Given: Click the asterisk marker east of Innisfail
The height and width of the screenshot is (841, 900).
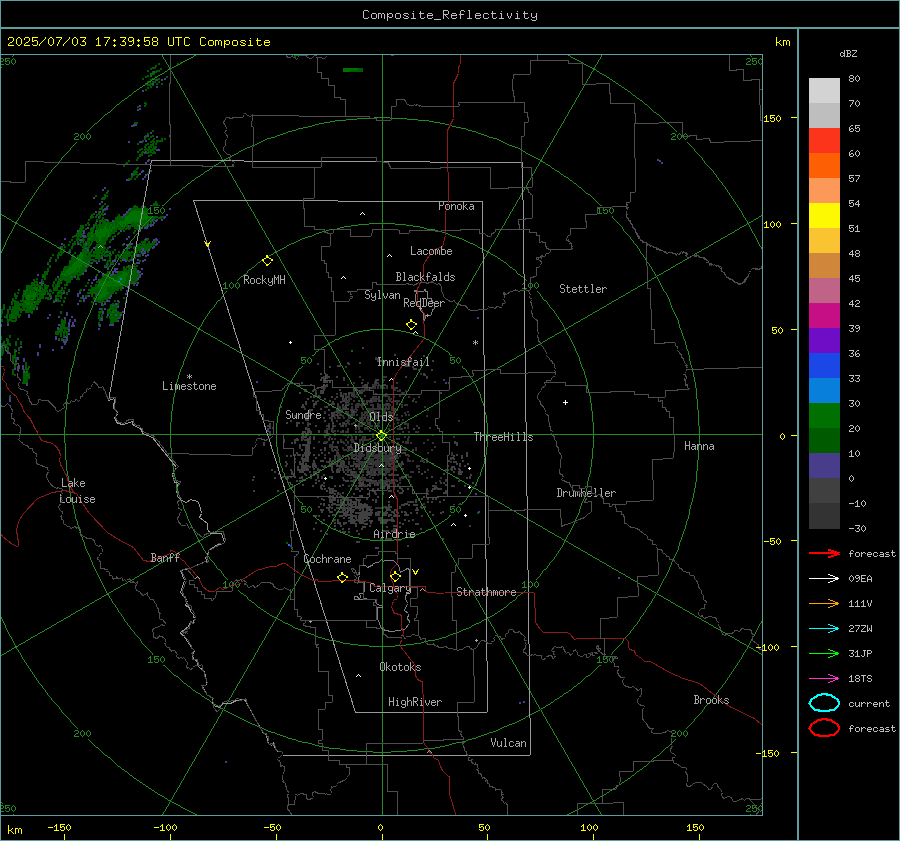Looking at the screenshot, I should (x=475, y=343).
